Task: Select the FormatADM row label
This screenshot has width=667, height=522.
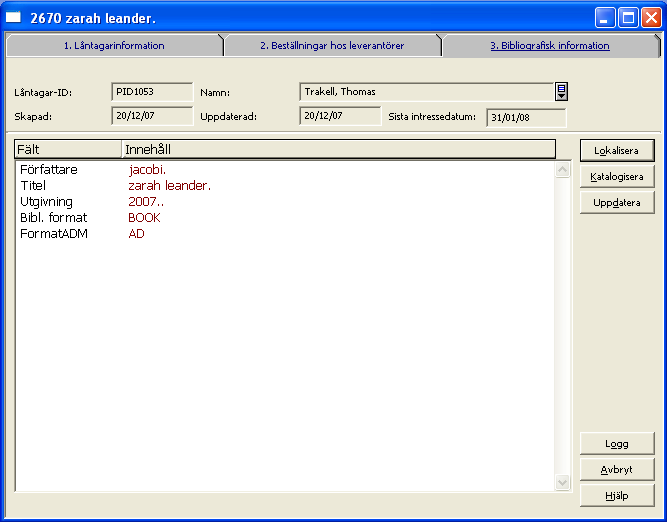Action: [54, 234]
